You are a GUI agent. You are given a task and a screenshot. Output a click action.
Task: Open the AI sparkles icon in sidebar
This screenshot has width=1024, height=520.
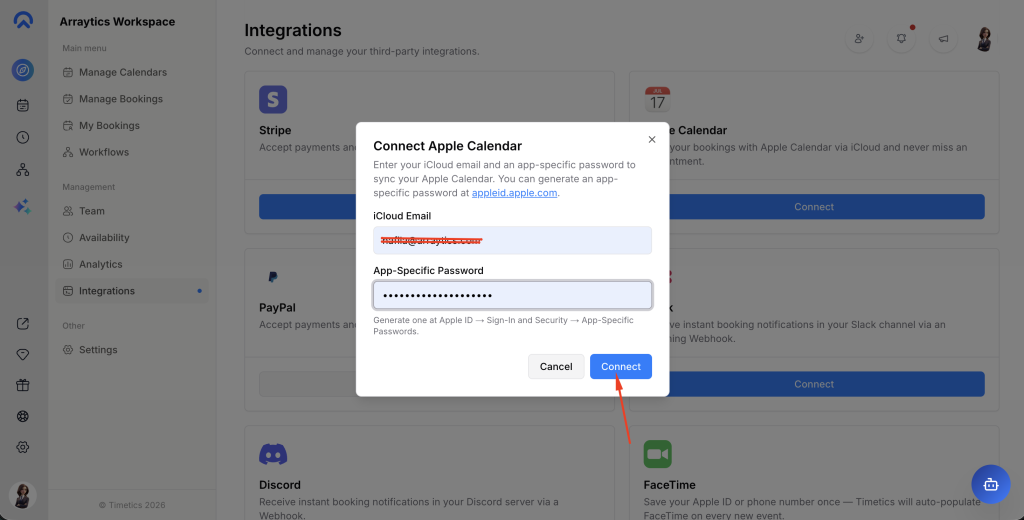point(23,206)
